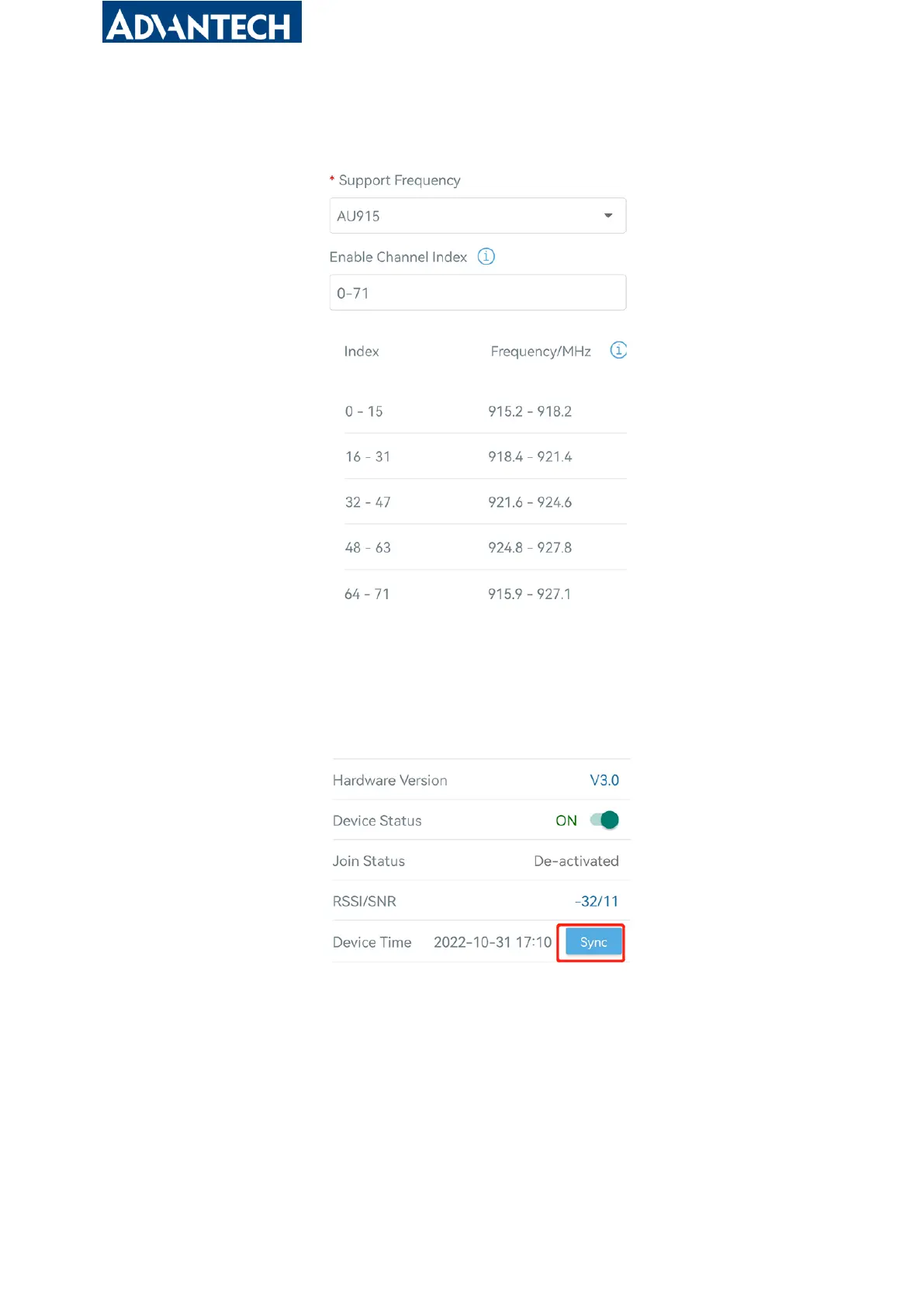The height and width of the screenshot is (1307, 924).
Task: Toggle the Device Status switch
Action: (x=605, y=820)
